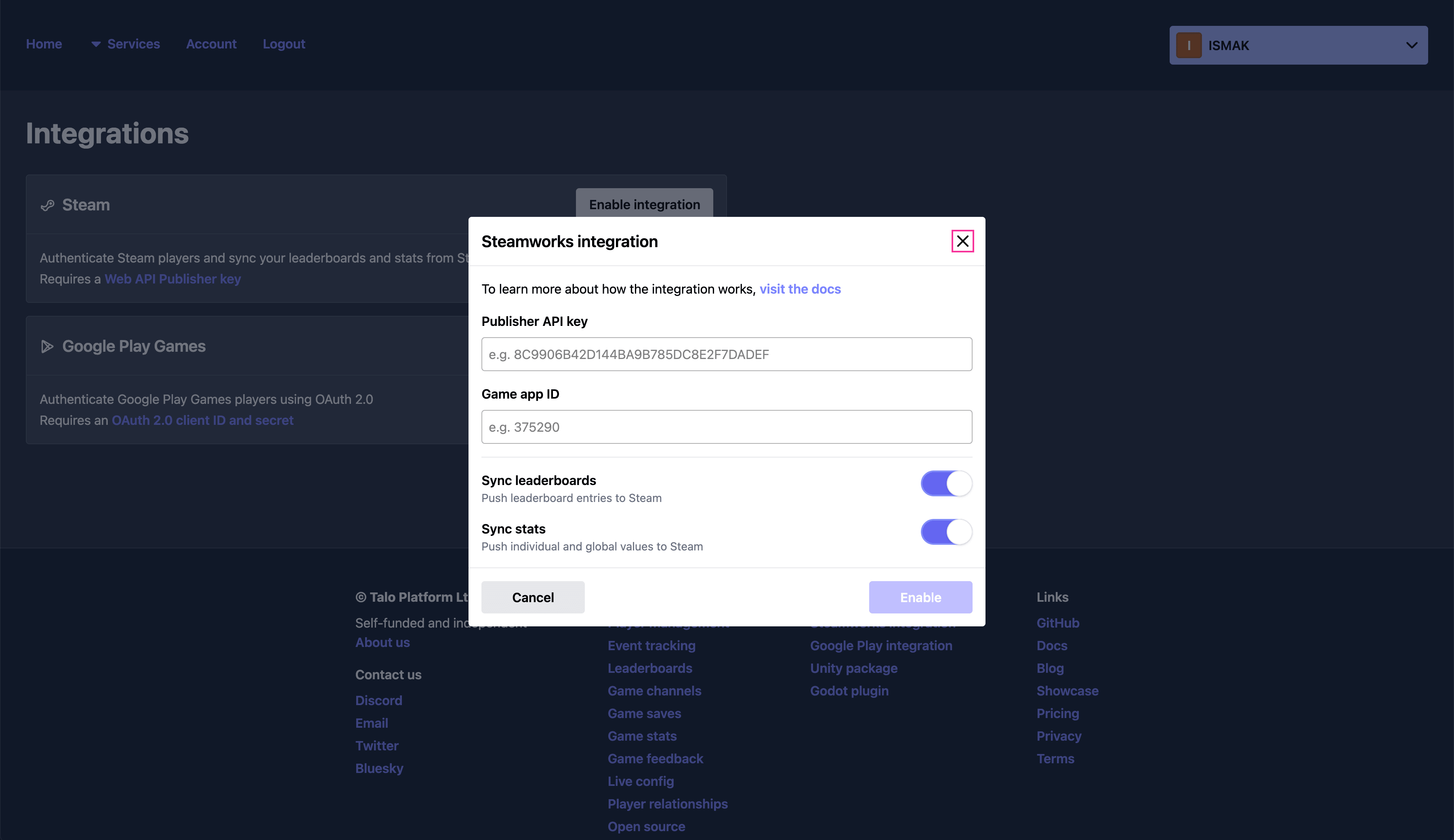Close the Steamworks integration dialog

[962, 241]
